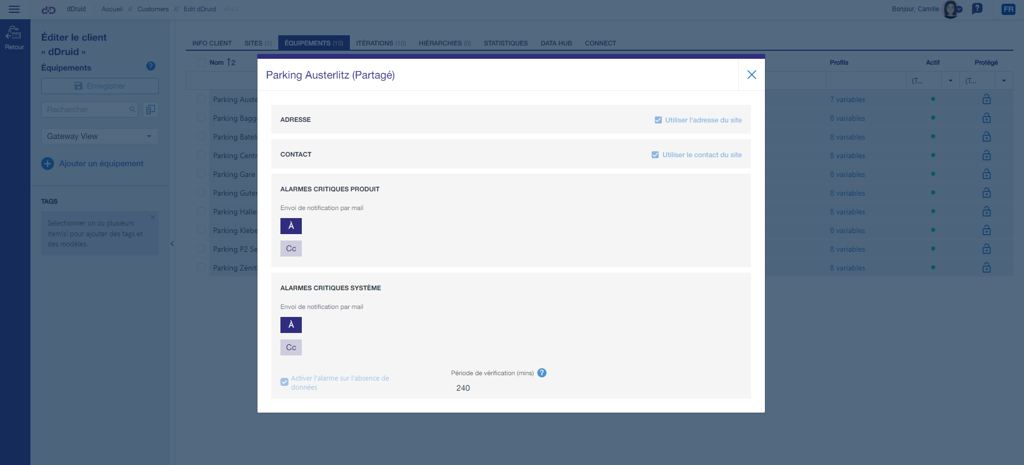The image size is (1024, 465).
Task: Open help icon next to Équipements heading
Action: [151, 66]
